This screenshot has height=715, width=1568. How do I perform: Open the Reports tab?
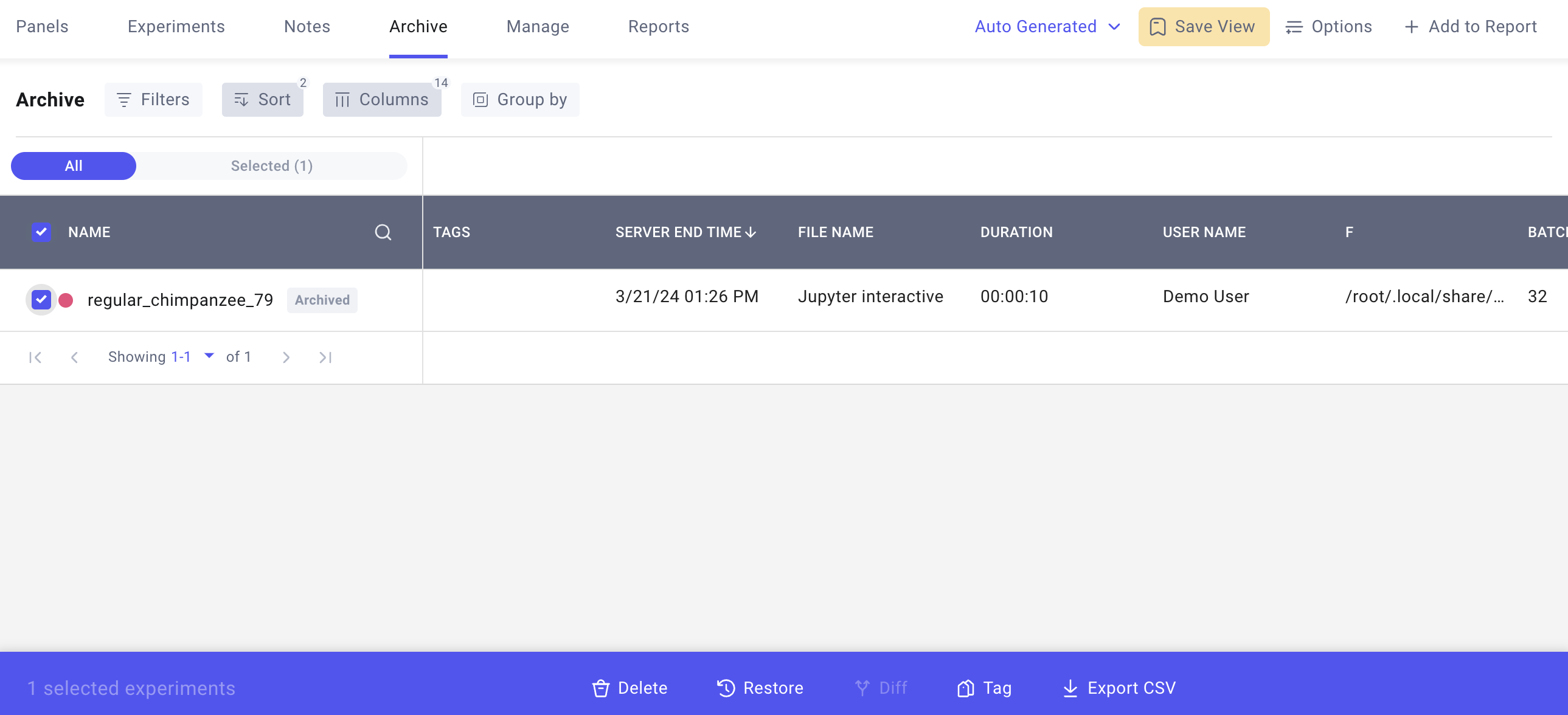pos(658,27)
